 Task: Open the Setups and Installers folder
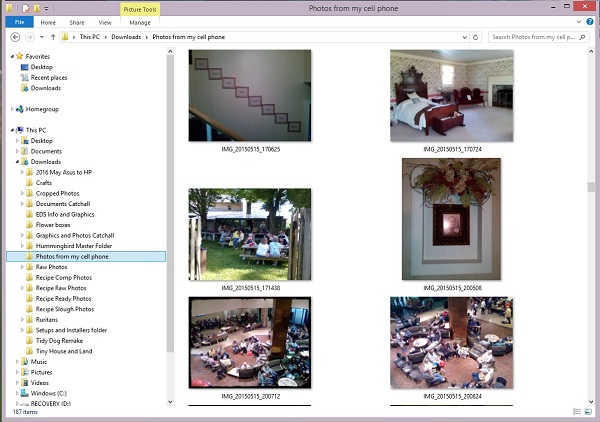coord(71,330)
